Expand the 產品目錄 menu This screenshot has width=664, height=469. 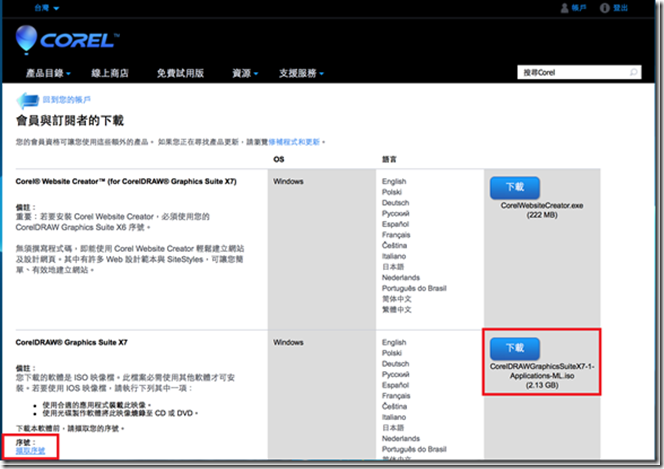tap(48, 73)
